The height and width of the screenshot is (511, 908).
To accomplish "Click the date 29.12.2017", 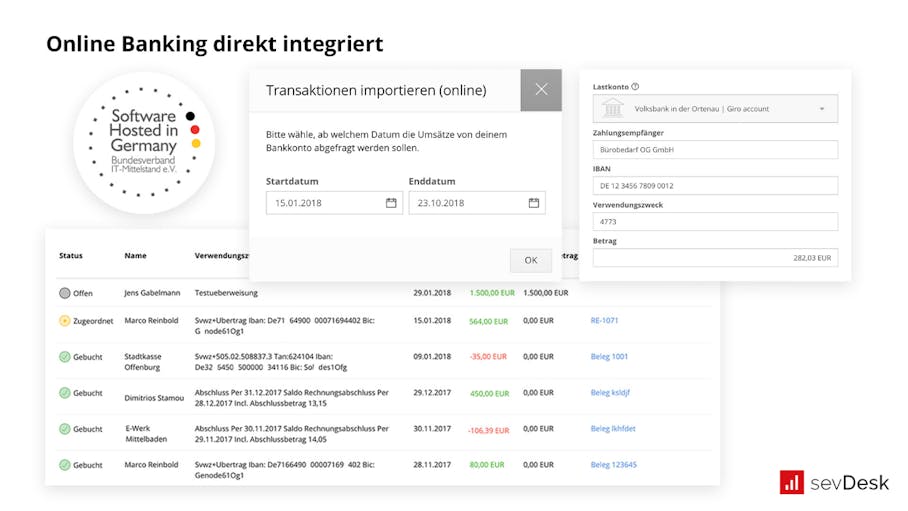I will pyautogui.click(x=432, y=392).
